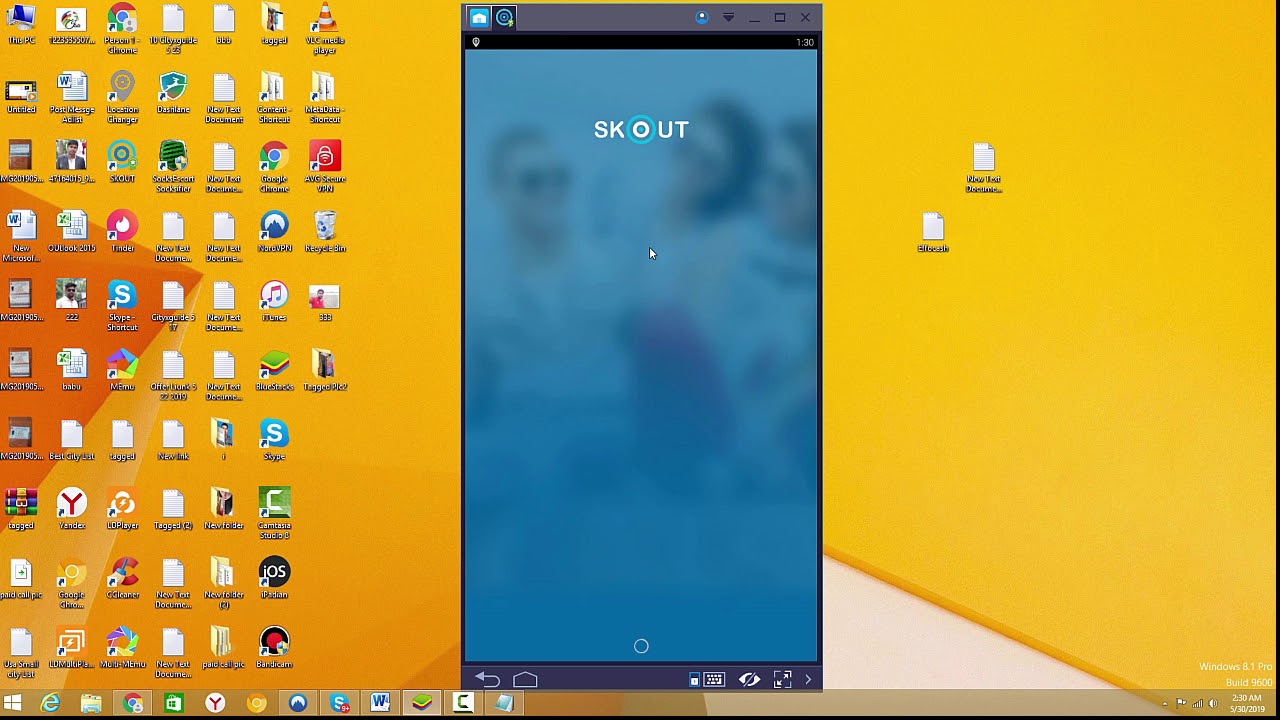
Task: Select the Bandicam desktop shortcut
Action: coord(274,647)
